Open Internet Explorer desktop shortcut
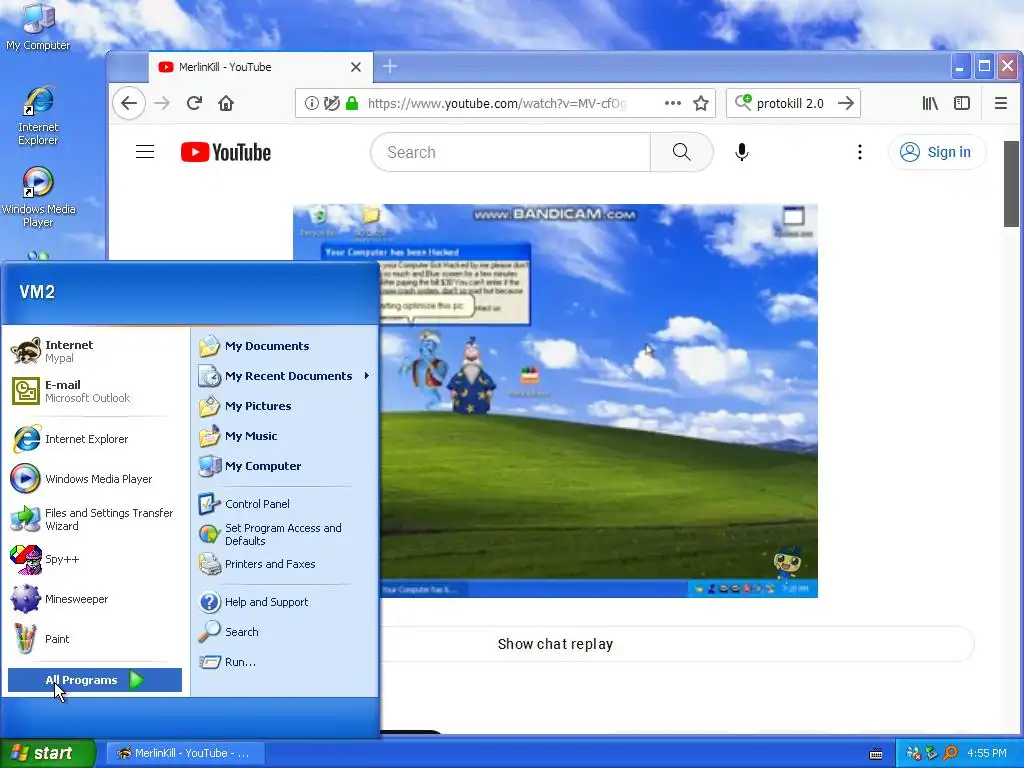1024x768 pixels. click(38, 116)
